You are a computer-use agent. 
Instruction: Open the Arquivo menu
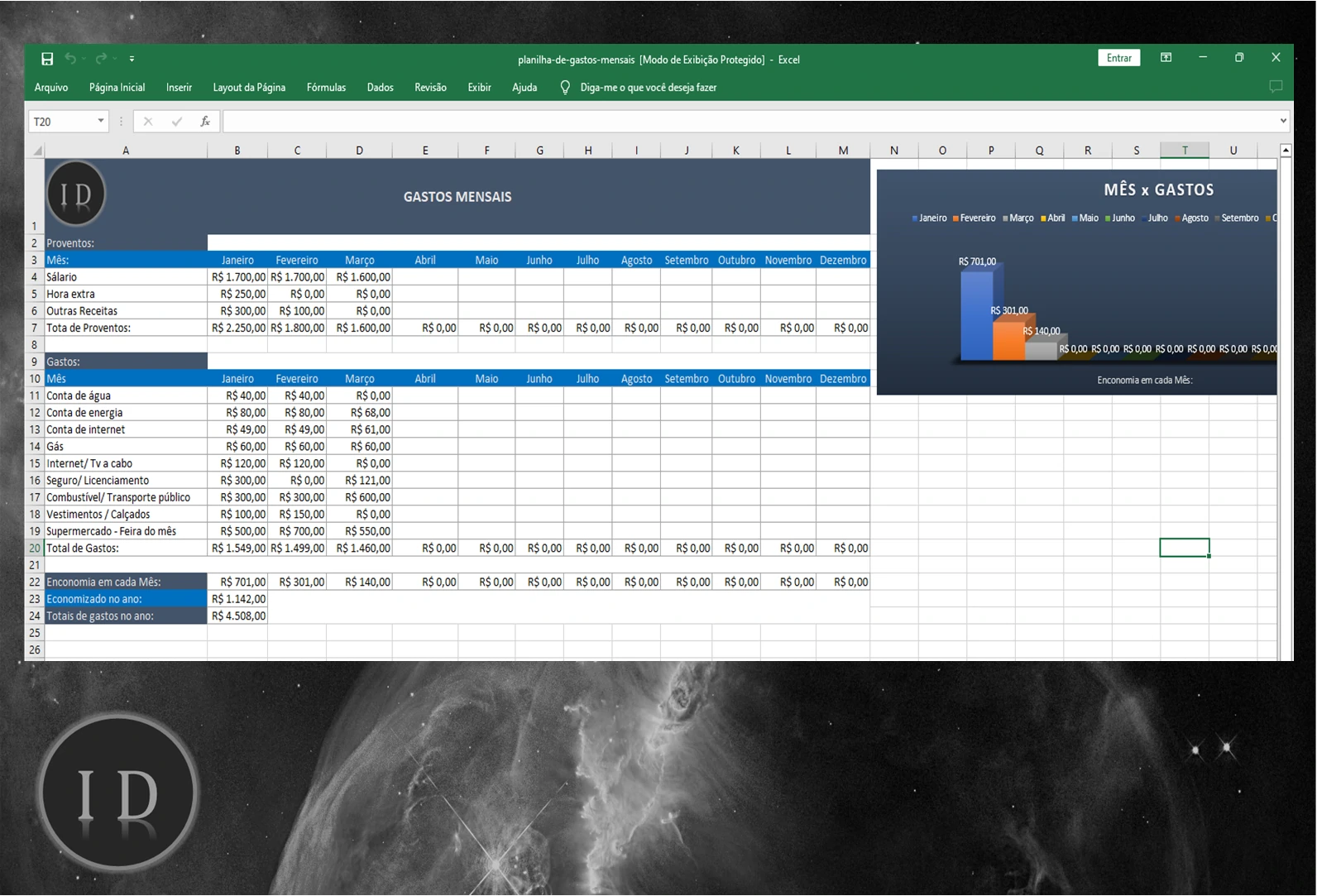point(51,87)
